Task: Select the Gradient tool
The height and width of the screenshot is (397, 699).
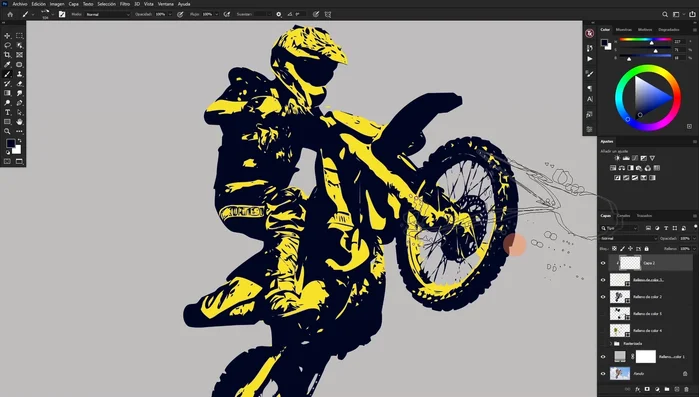Action: coord(7,93)
